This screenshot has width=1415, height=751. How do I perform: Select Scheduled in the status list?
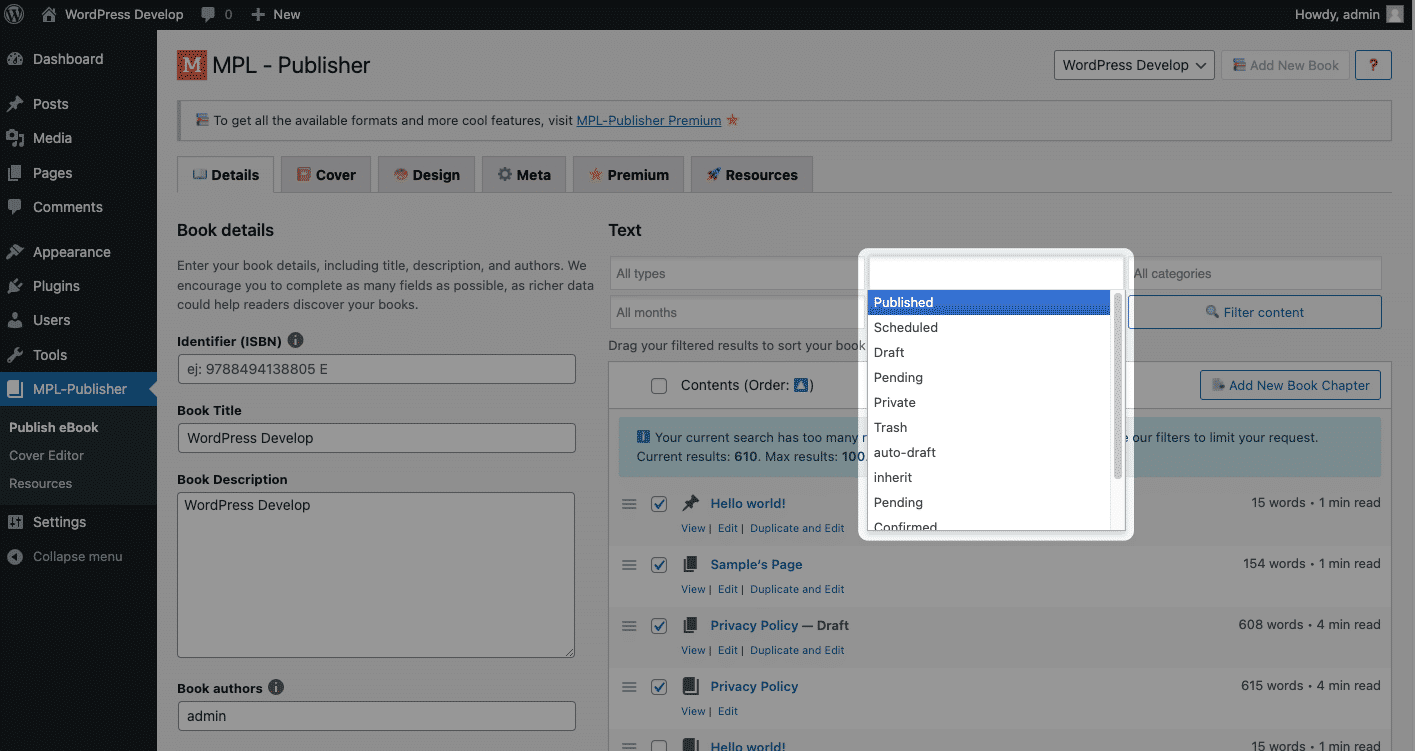click(x=989, y=327)
